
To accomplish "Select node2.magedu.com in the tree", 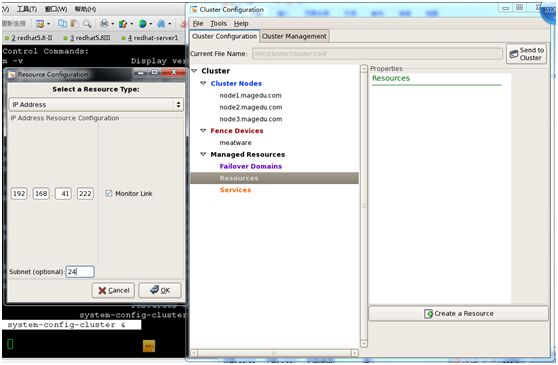I will click(x=251, y=107).
